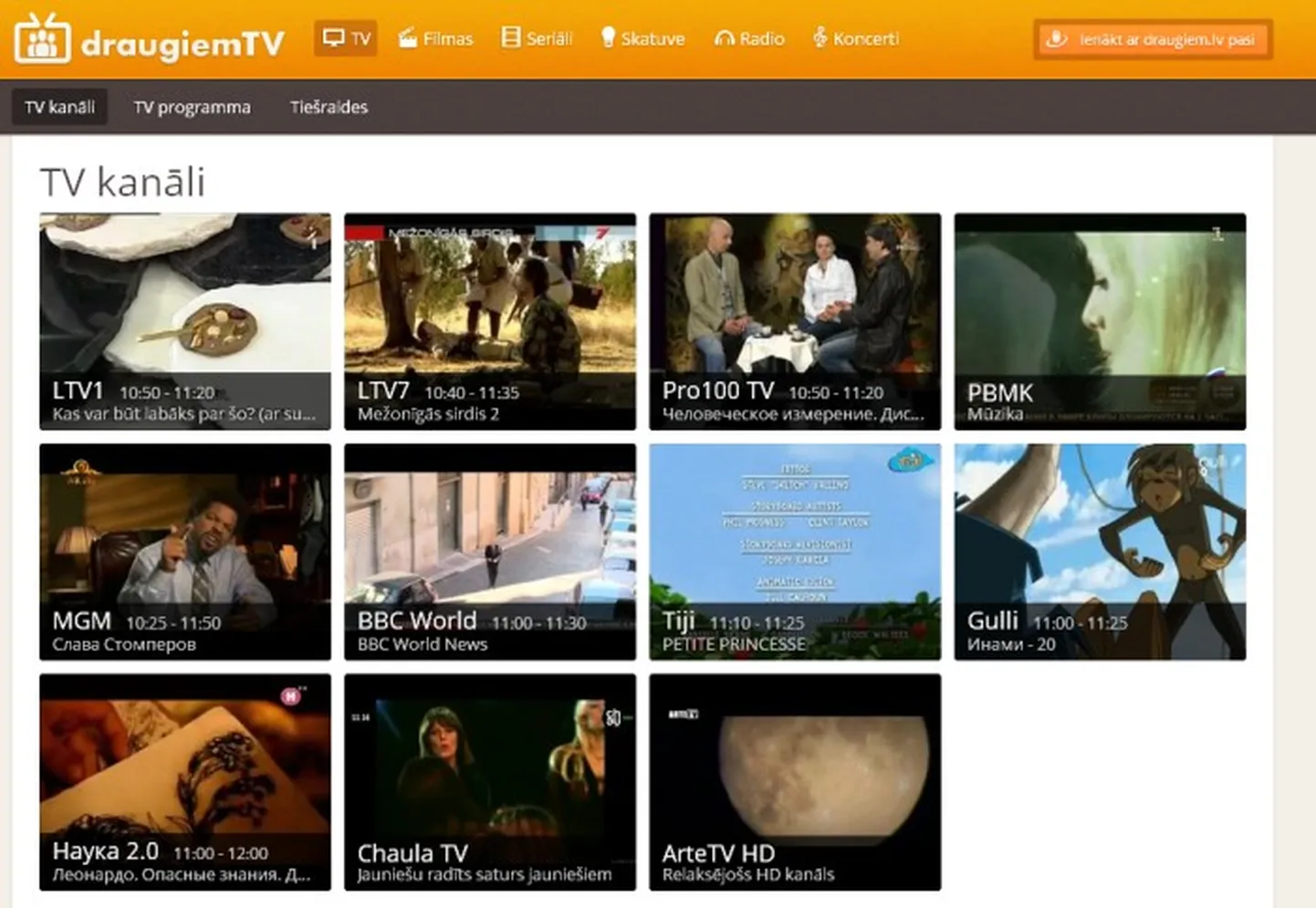This screenshot has width=1316, height=908.
Task: Click program title 'Инами - 20'
Action: pyautogui.click(x=1011, y=644)
